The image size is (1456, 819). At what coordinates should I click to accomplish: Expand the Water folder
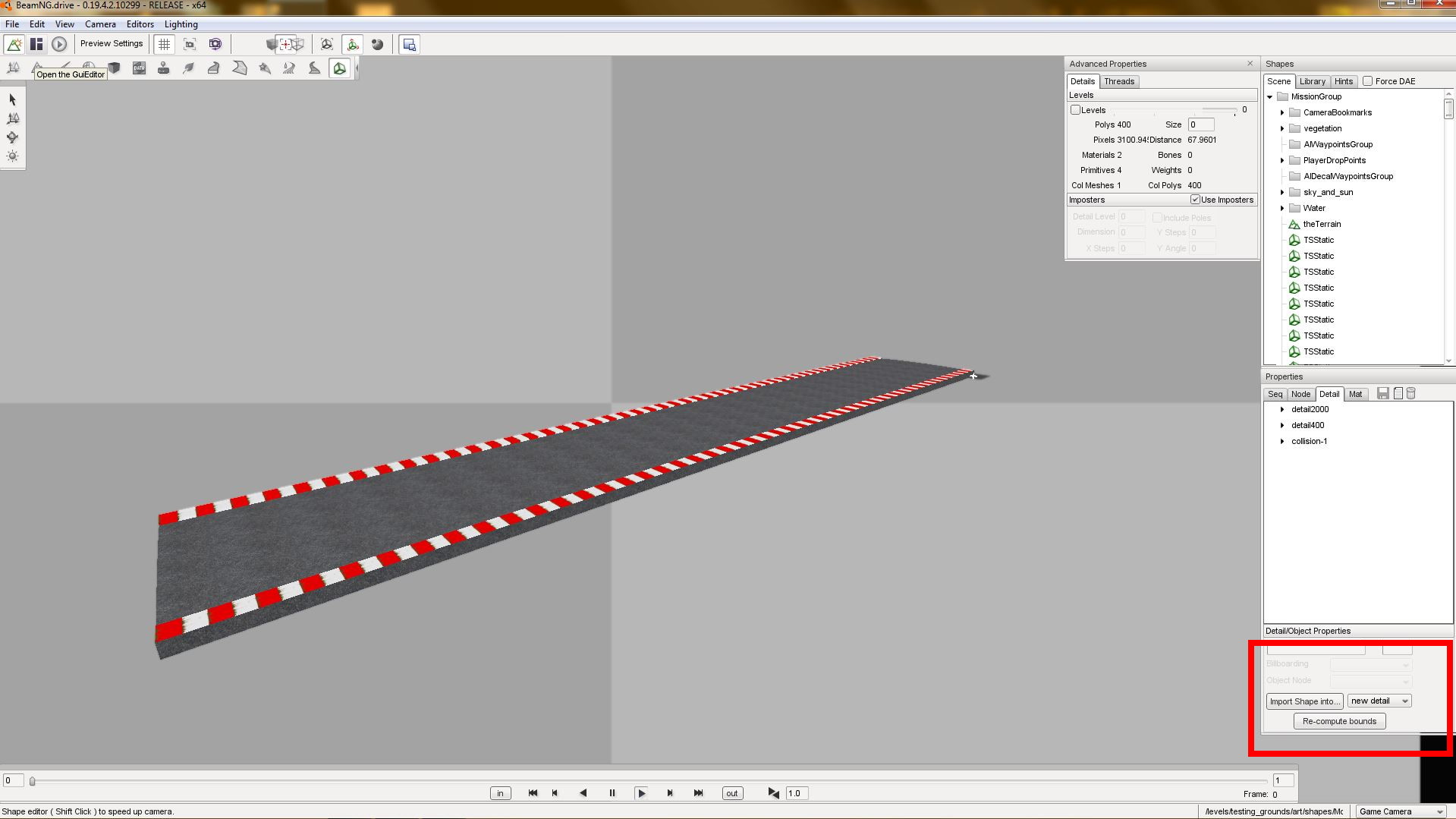(1282, 209)
